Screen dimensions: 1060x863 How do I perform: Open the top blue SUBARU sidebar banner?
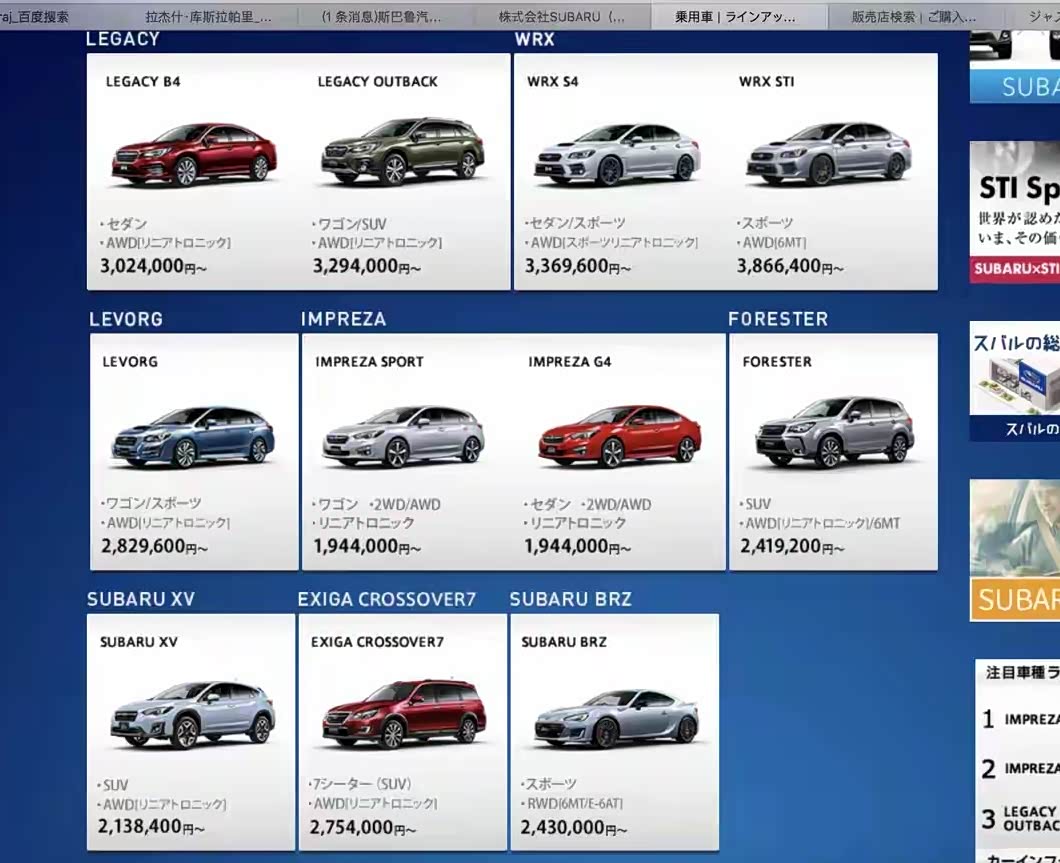pos(1015,68)
